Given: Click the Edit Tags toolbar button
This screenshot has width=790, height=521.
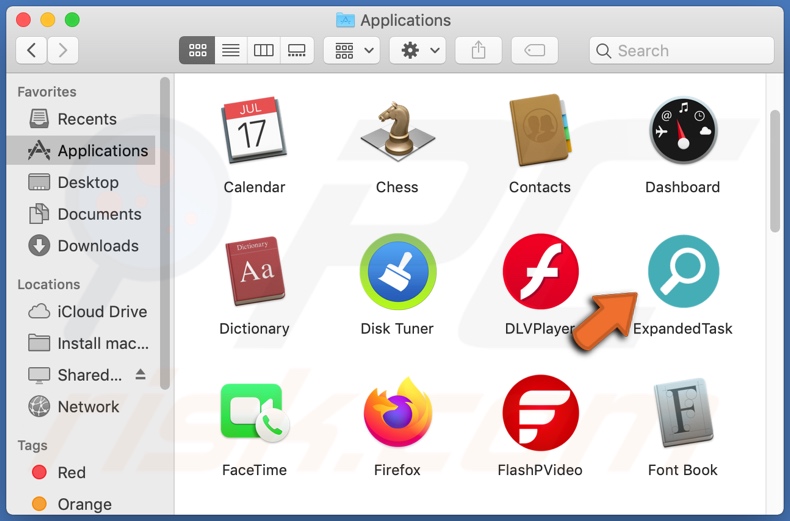Looking at the screenshot, I should [x=535, y=50].
